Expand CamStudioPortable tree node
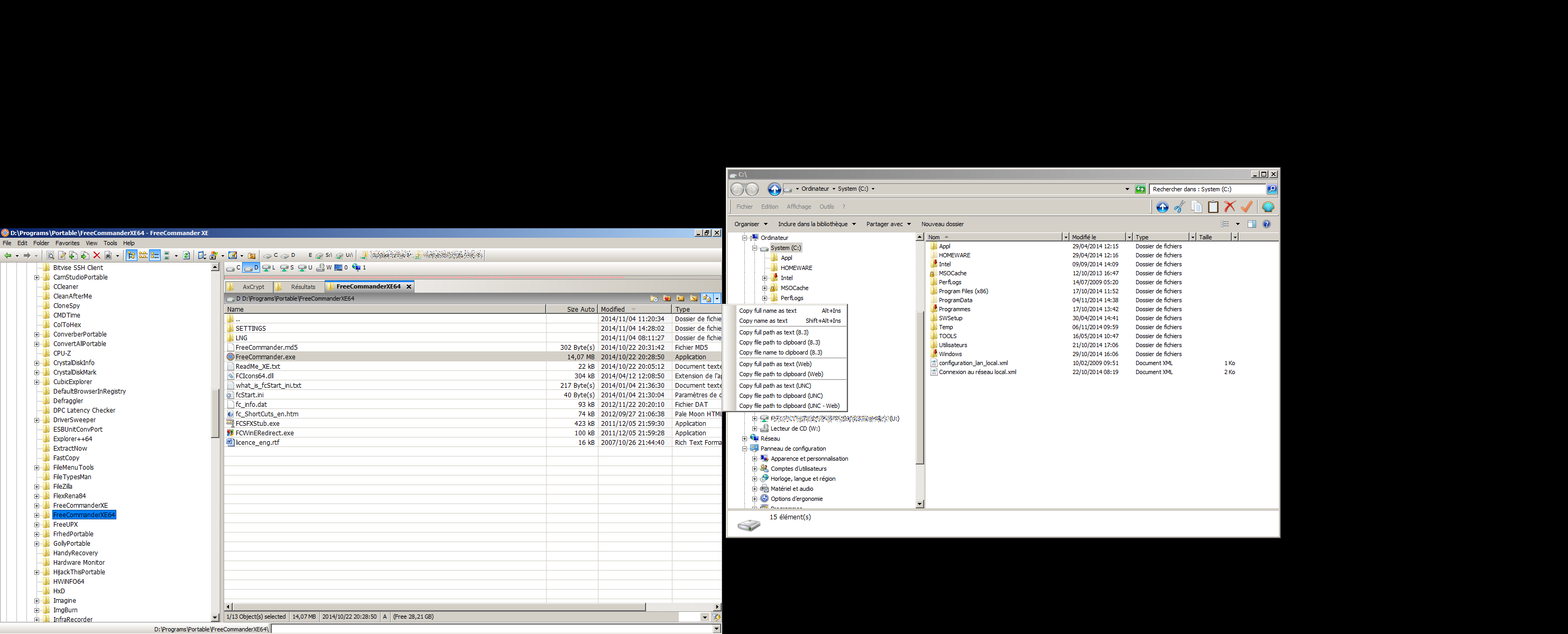 pyautogui.click(x=36, y=277)
